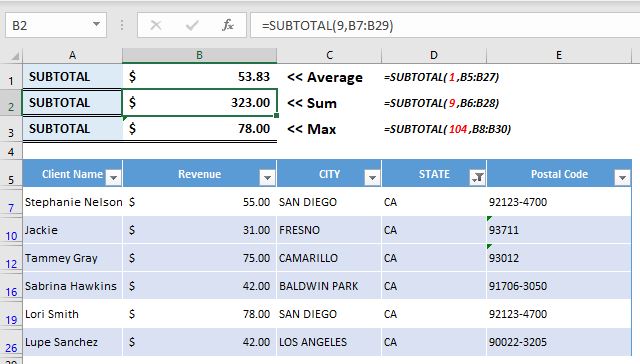
Task: Select the Lupe Sanchez cell
Action: click(73, 342)
